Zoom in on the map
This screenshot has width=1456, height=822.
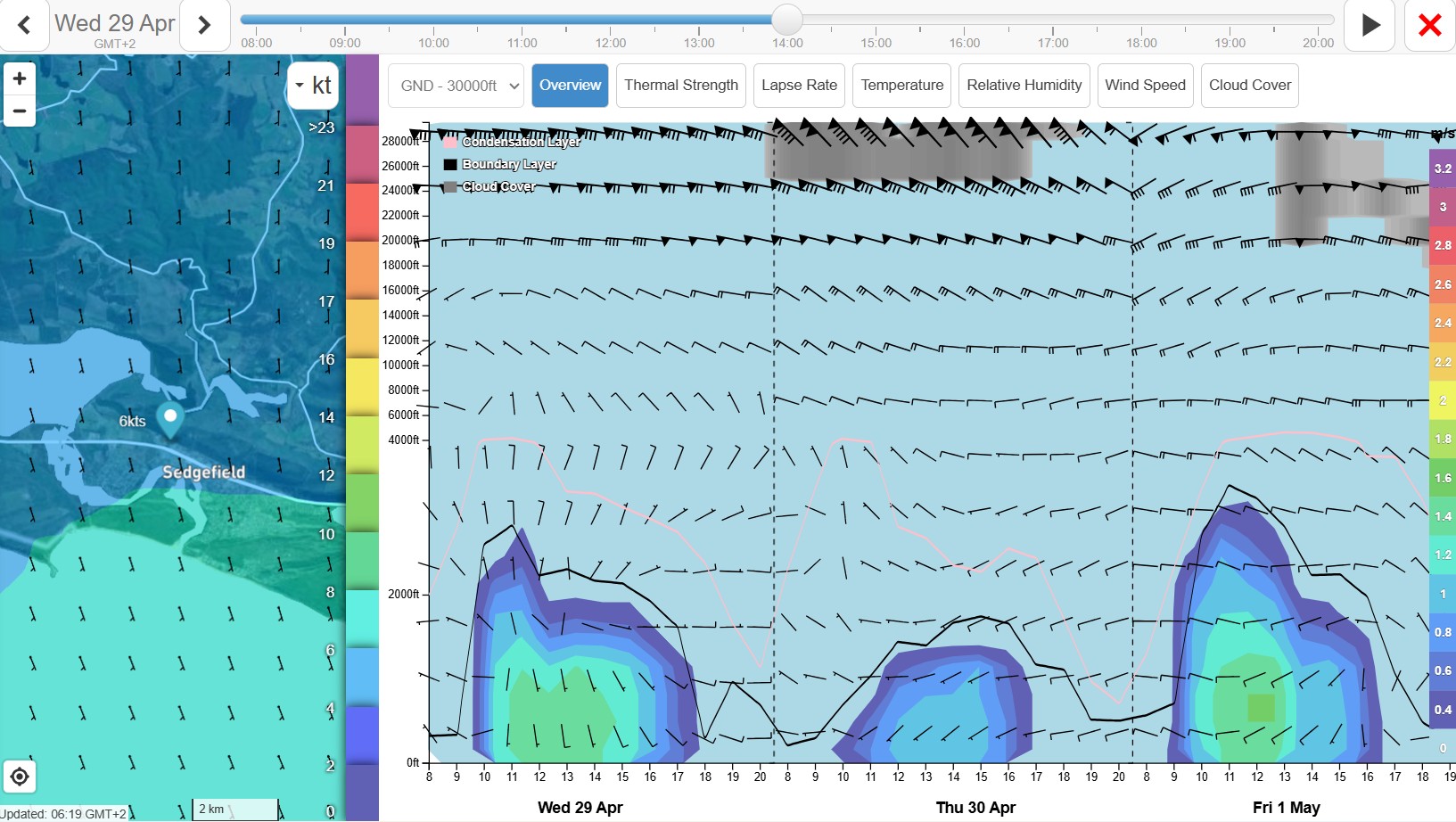click(x=20, y=78)
